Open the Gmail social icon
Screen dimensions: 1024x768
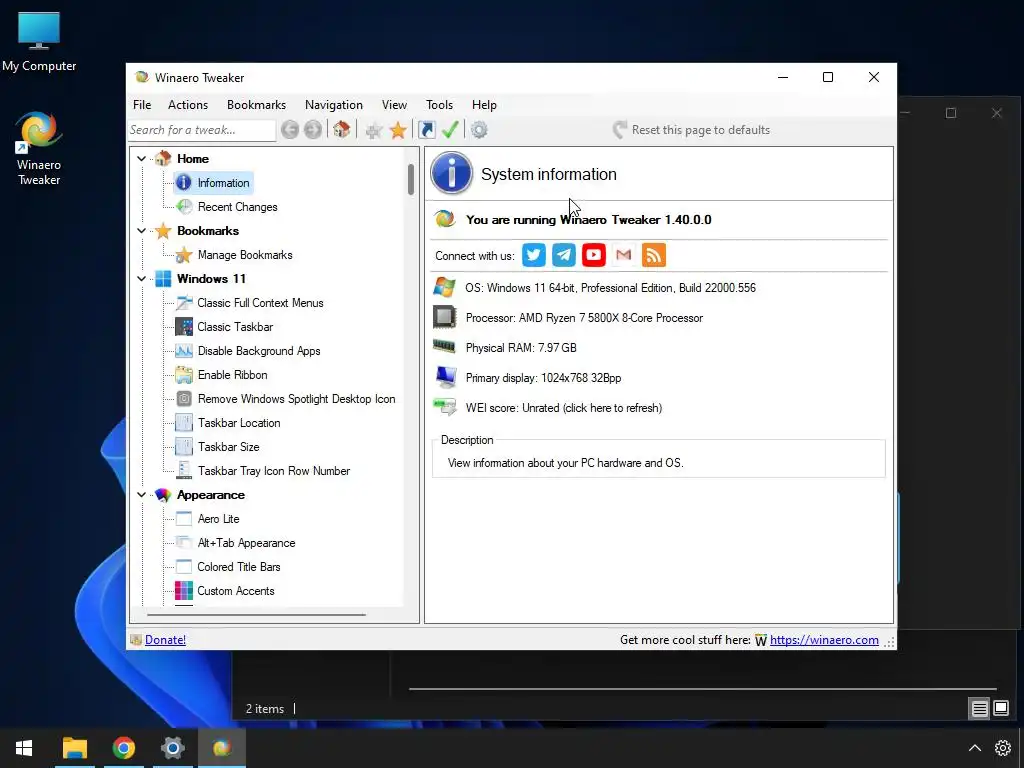624,255
